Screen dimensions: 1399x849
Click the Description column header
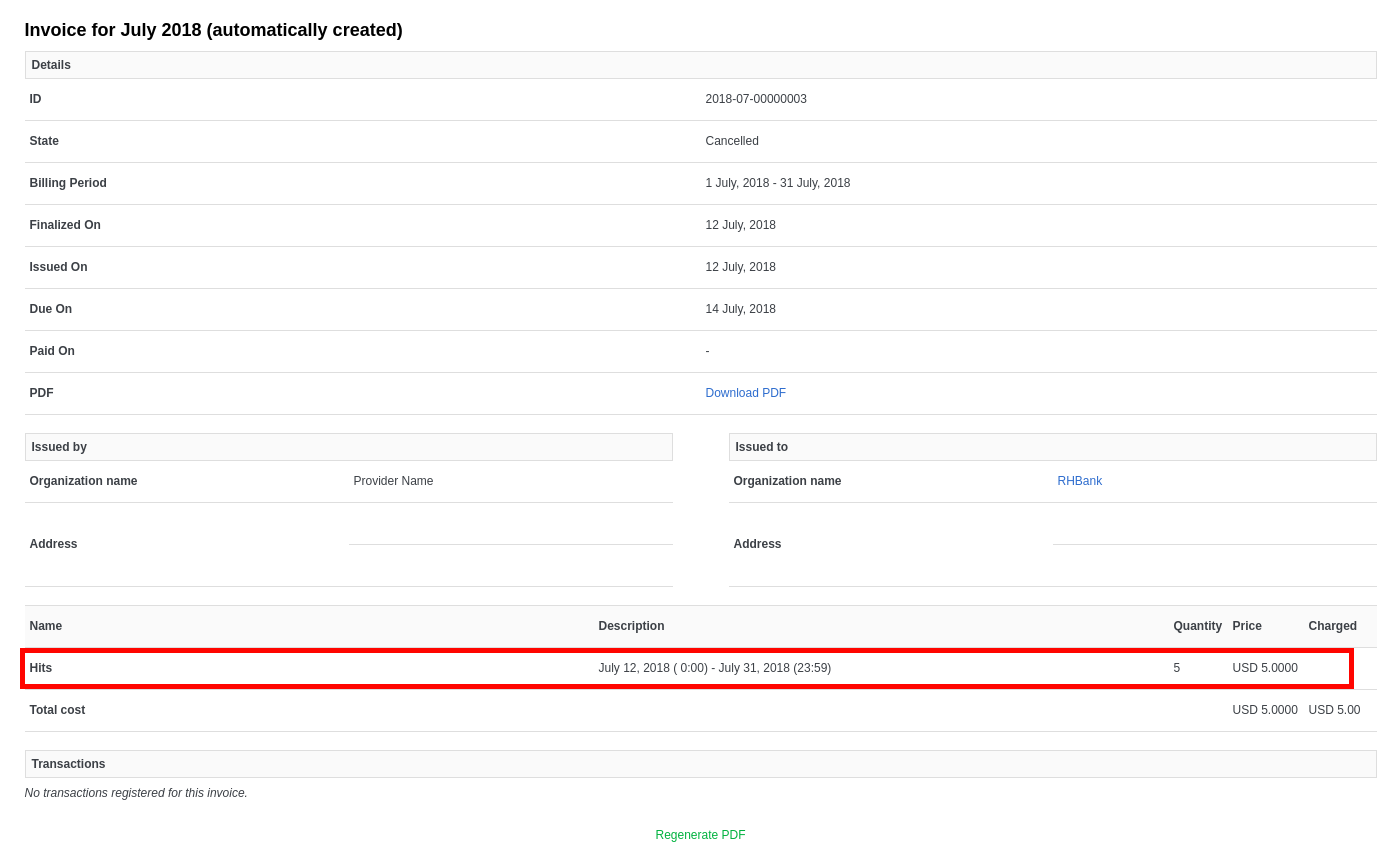pyautogui.click(x=631, y=626)
